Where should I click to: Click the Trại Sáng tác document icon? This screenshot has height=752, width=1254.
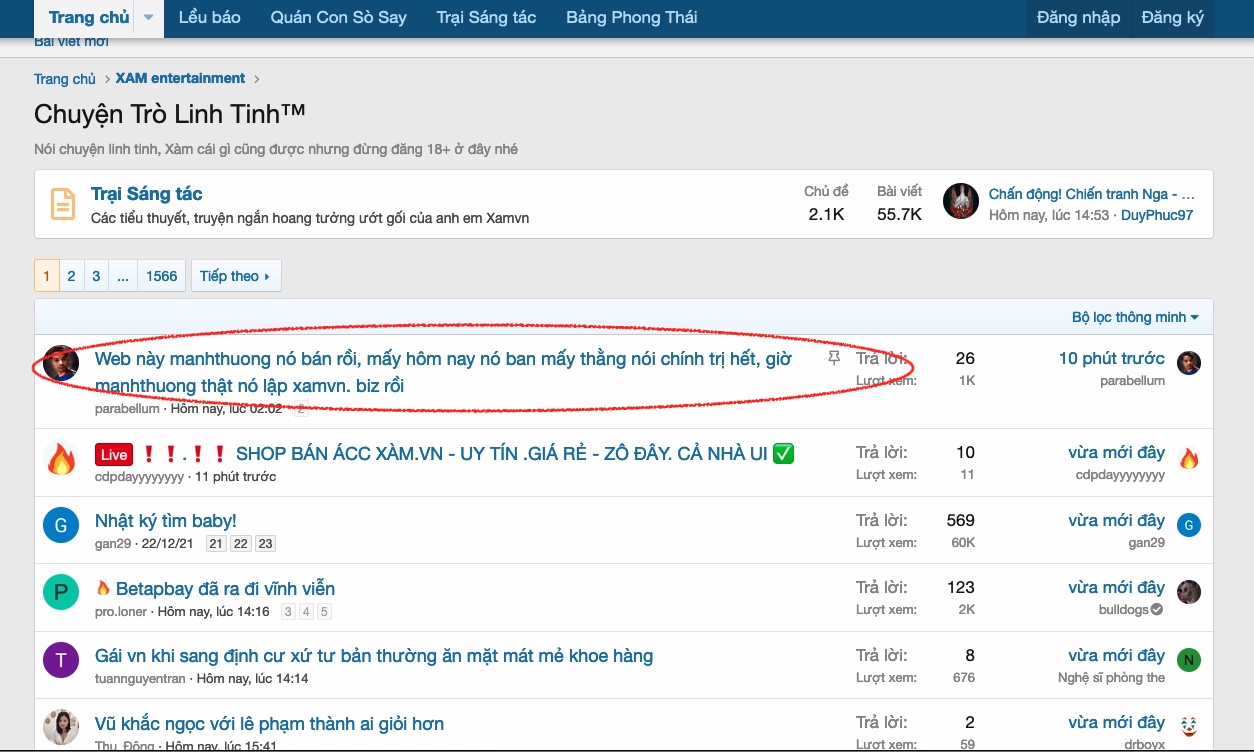[x=63, y=204]
